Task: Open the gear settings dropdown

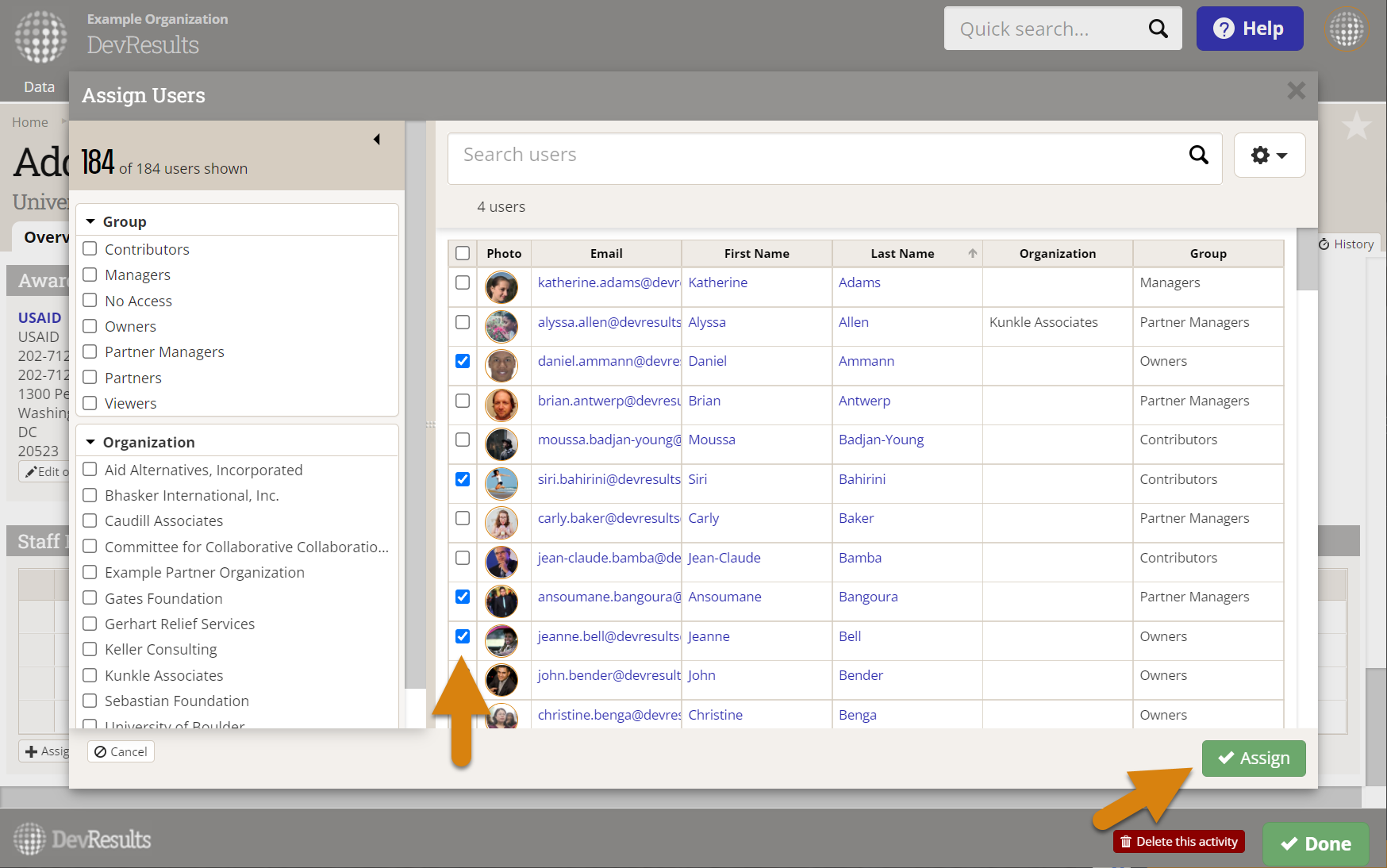Action: (x=1270, y=156)
